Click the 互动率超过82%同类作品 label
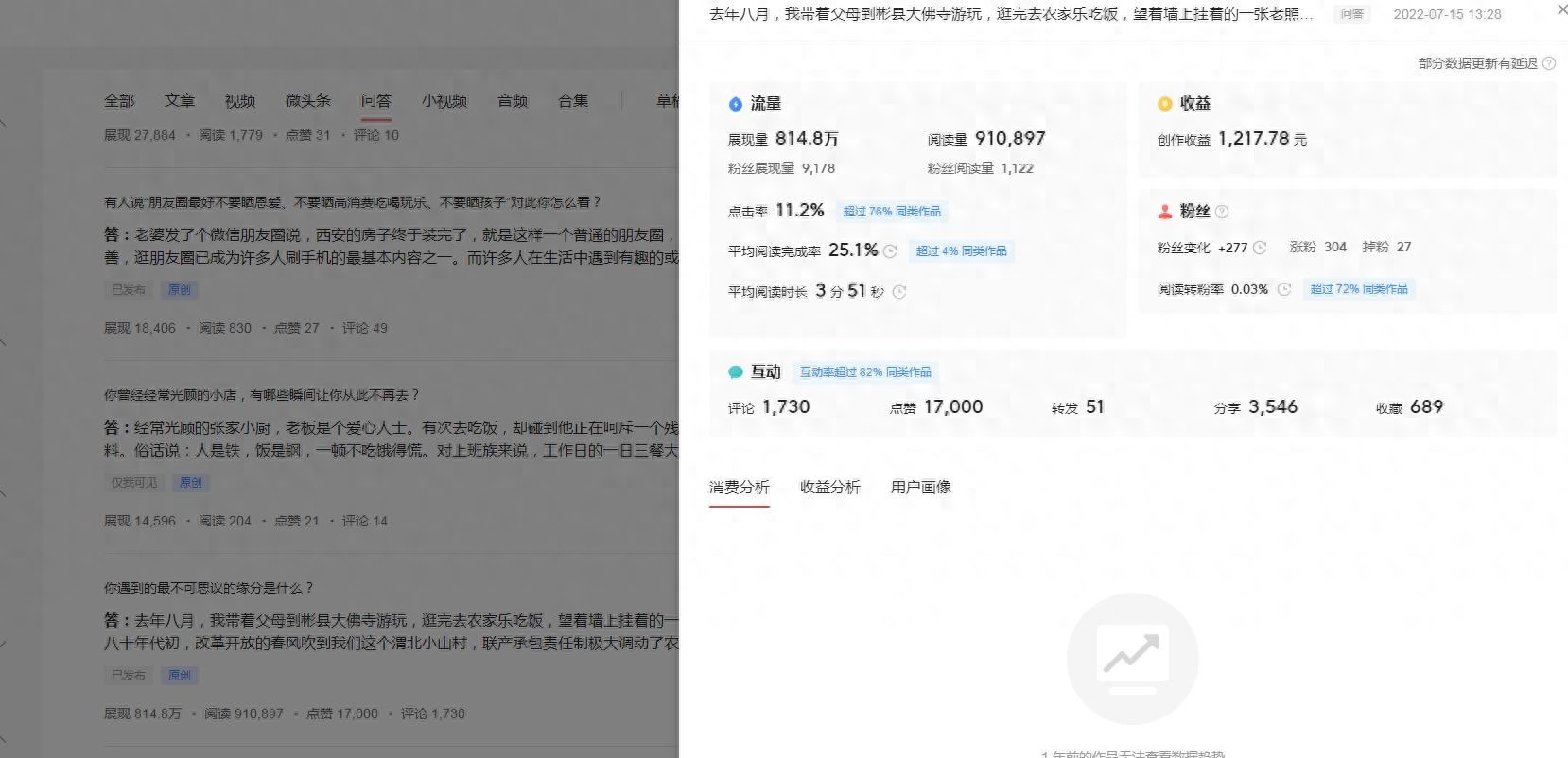This screenshot has height=758, width=1568. point(865,372)
